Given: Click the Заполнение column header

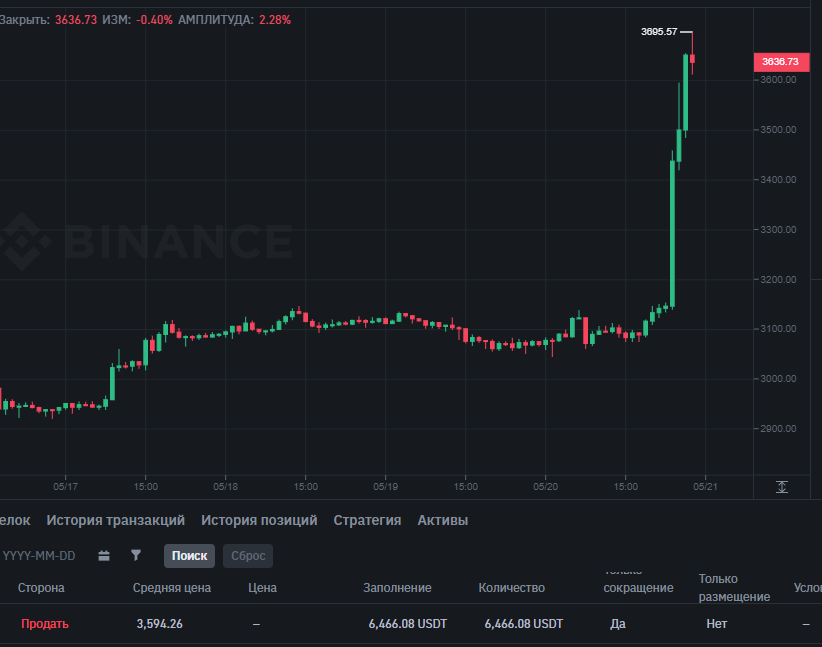Looking at the screenshot, I should click(x=397, y=588).
